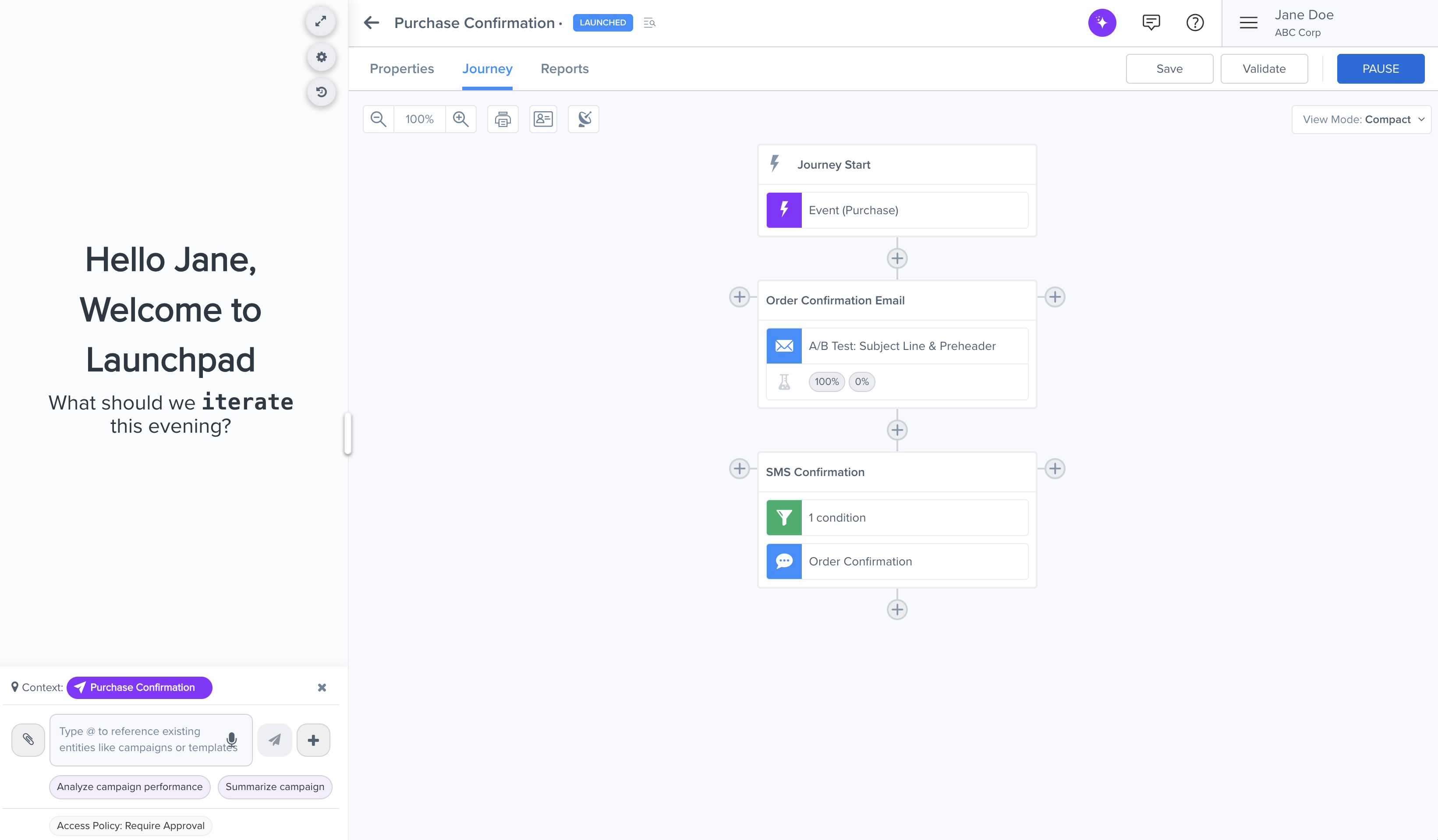Image resolution: width=1438 pixels, height=840 pixels.
Task: Open the contact card preview tool
Action: coord(543,119)
